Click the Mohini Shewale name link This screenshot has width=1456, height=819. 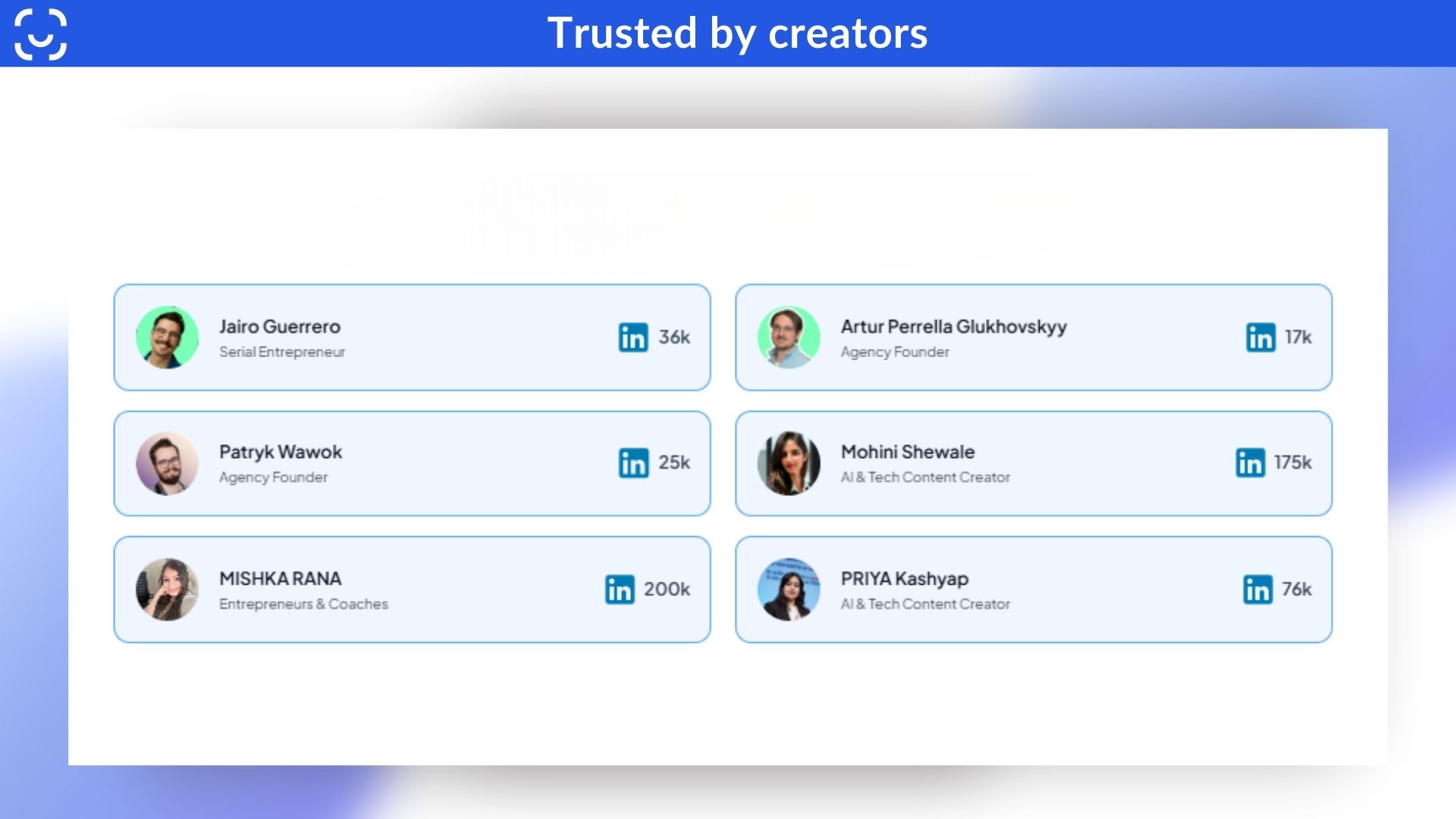point(908,452)
